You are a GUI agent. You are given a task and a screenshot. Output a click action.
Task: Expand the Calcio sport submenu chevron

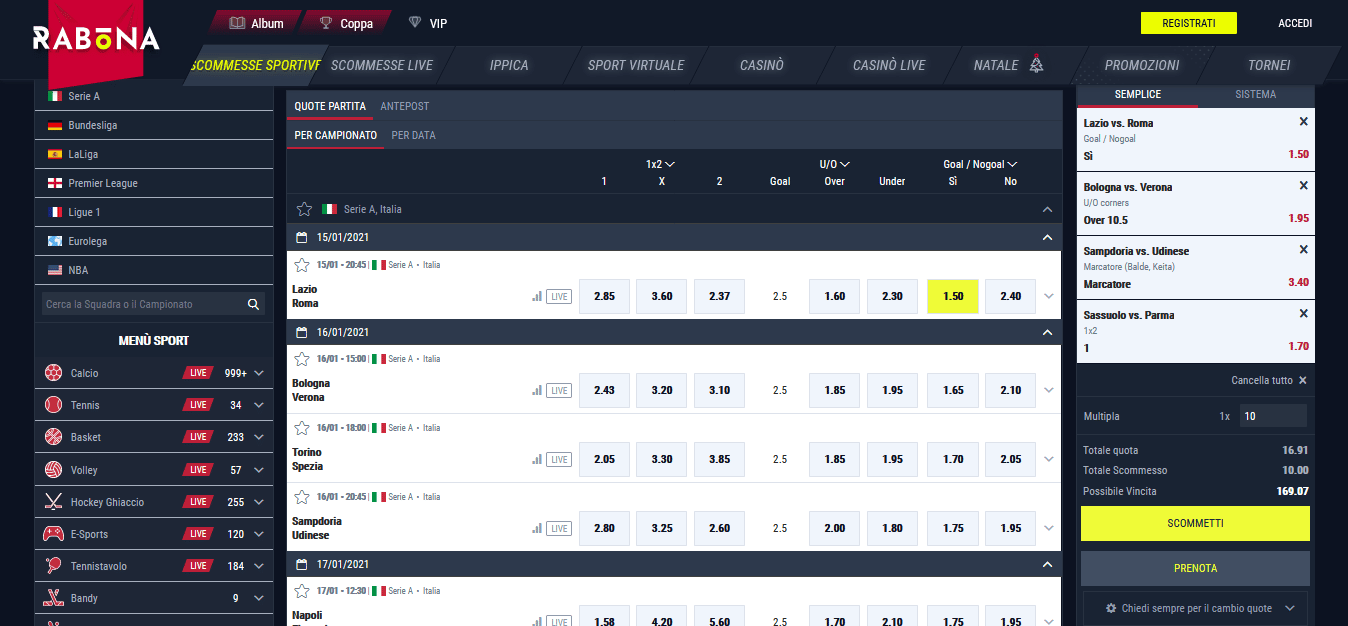(259, 373)
